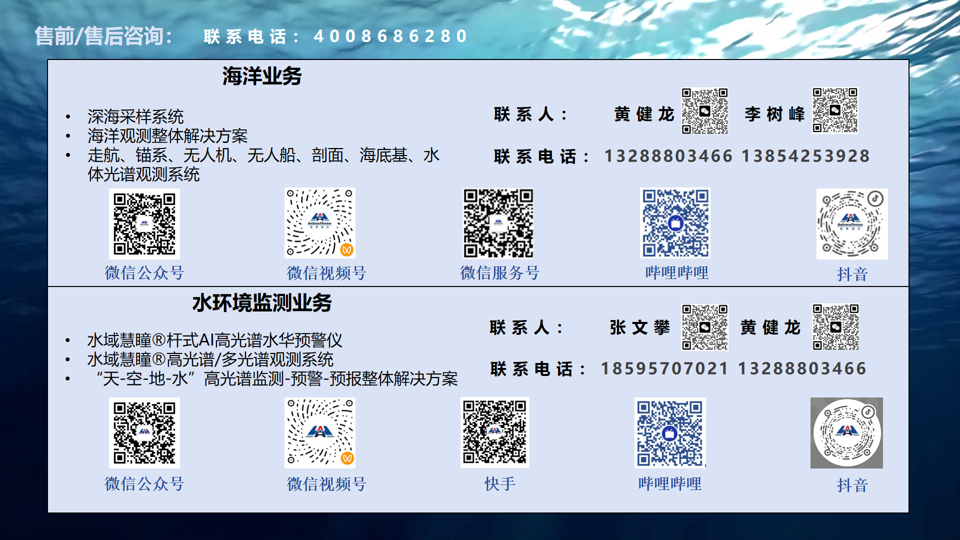Click the 微信公众号 label under 海洋业务
The height and width of the screenshot is (540, 960).
pyautogui.click(x=144, y=273)
